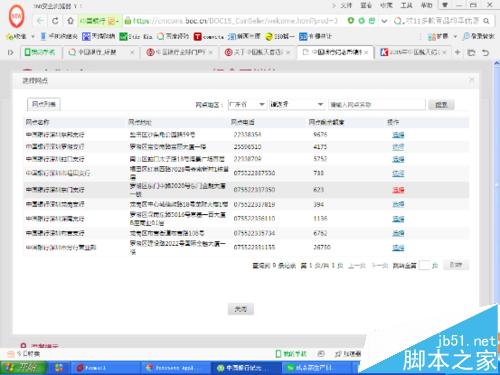500x375 pixels.
Task: Switch to the browser tab with the K icon
Action: point(413,52)
